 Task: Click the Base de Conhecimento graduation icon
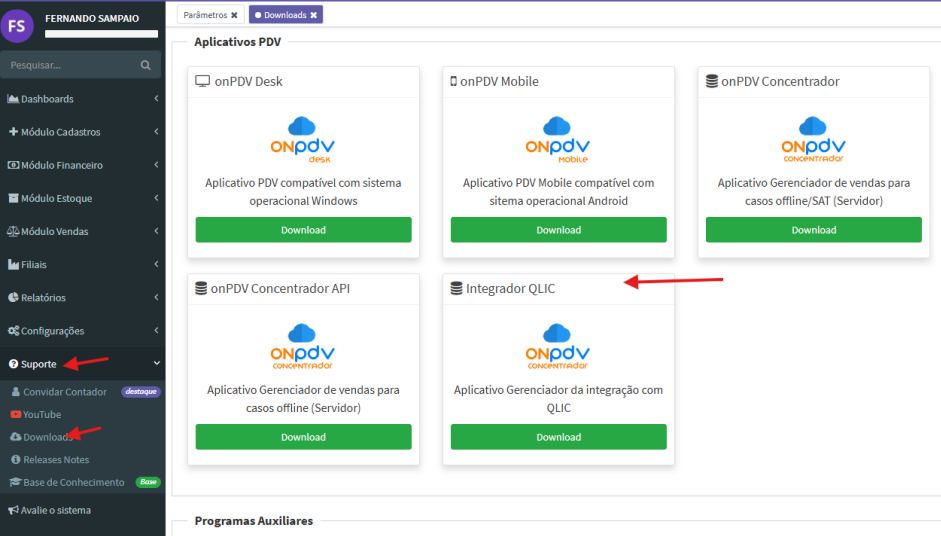(16, 482)
